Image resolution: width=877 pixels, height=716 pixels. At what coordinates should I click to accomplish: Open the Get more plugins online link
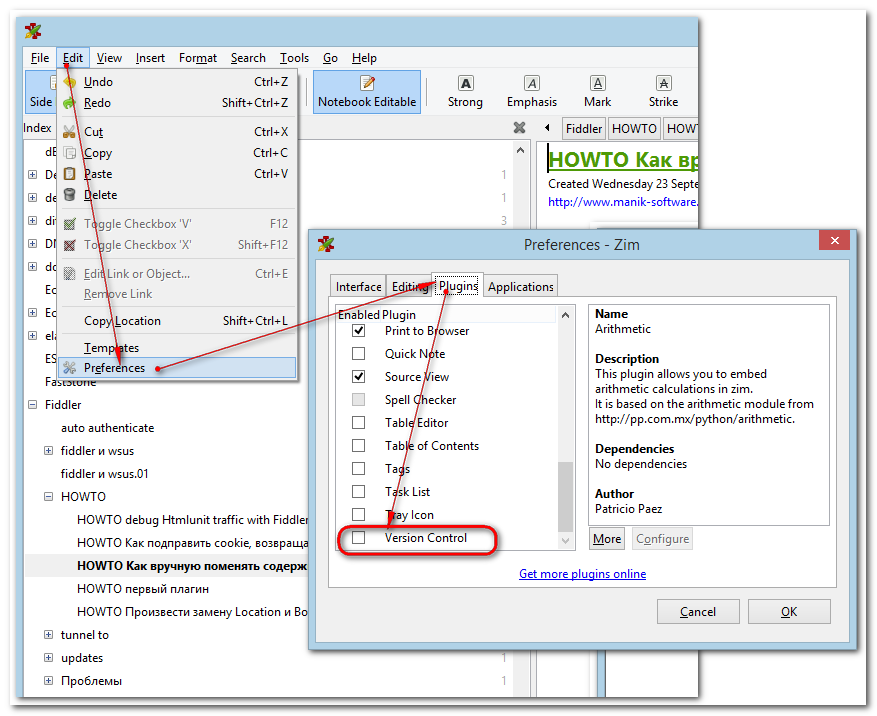tap(582, 574)
